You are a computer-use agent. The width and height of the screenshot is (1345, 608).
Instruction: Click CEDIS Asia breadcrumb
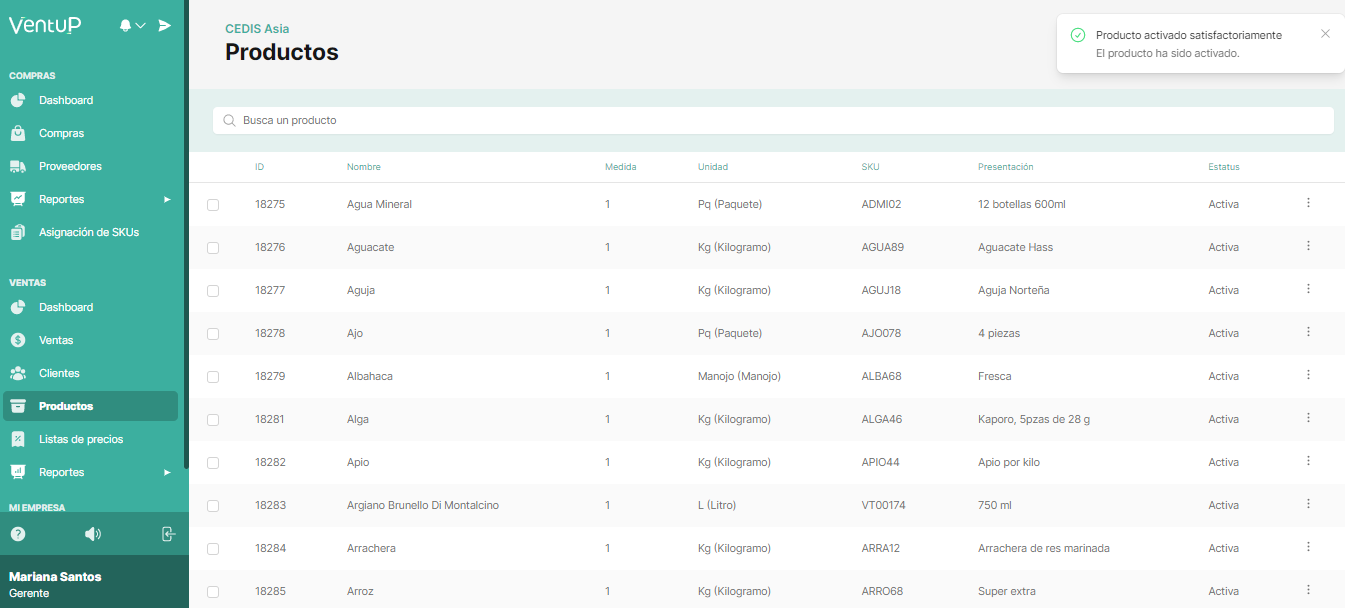[x=257, y=29]
